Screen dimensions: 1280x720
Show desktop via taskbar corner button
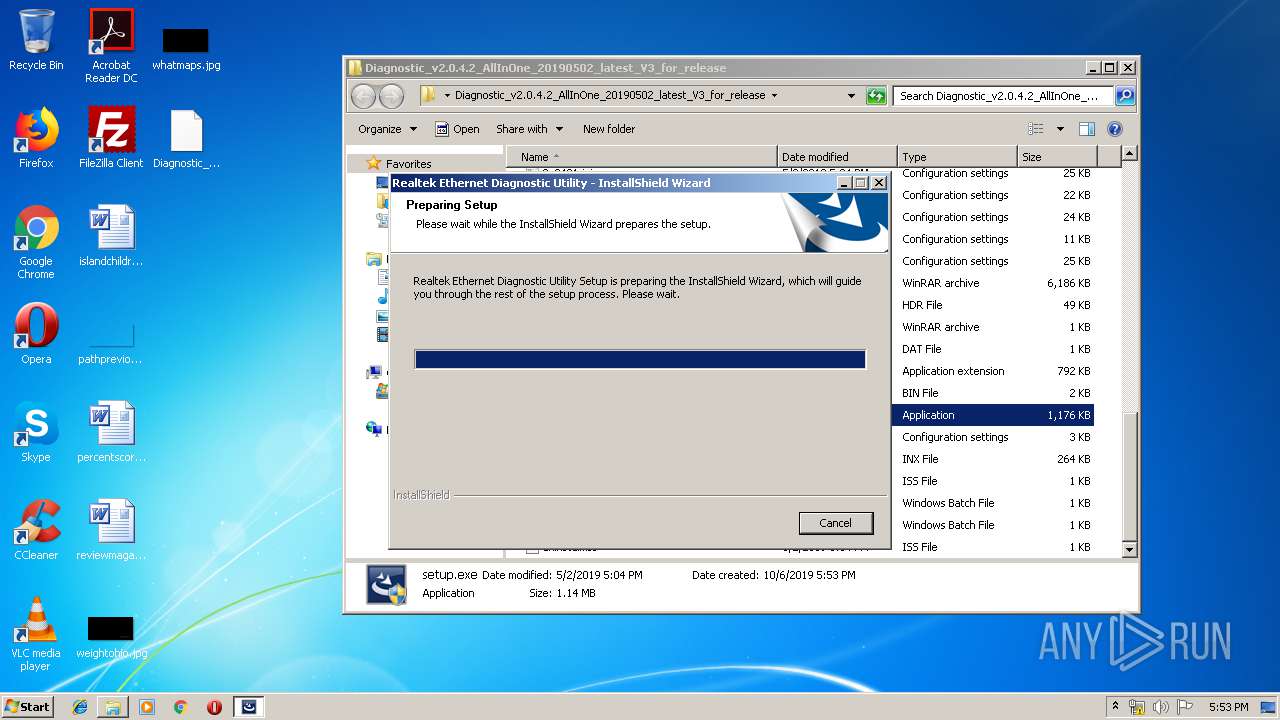pyautogui.click(x=1269, y=707)
